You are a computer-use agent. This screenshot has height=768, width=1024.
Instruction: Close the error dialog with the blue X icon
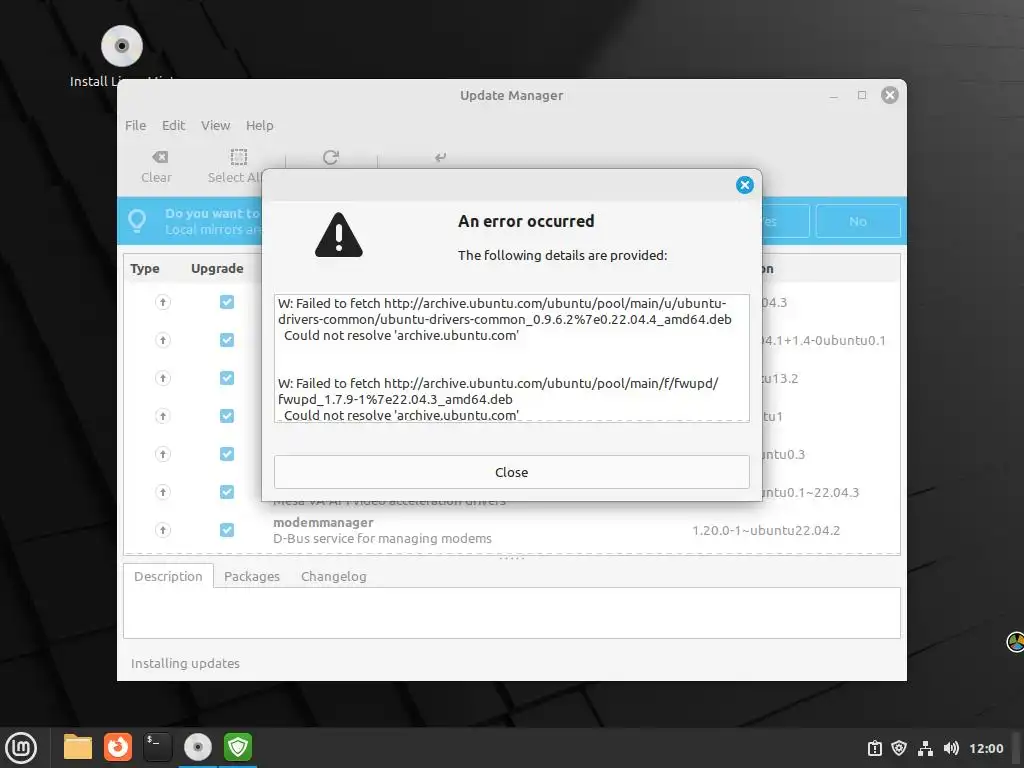click(x=744, y=185)
